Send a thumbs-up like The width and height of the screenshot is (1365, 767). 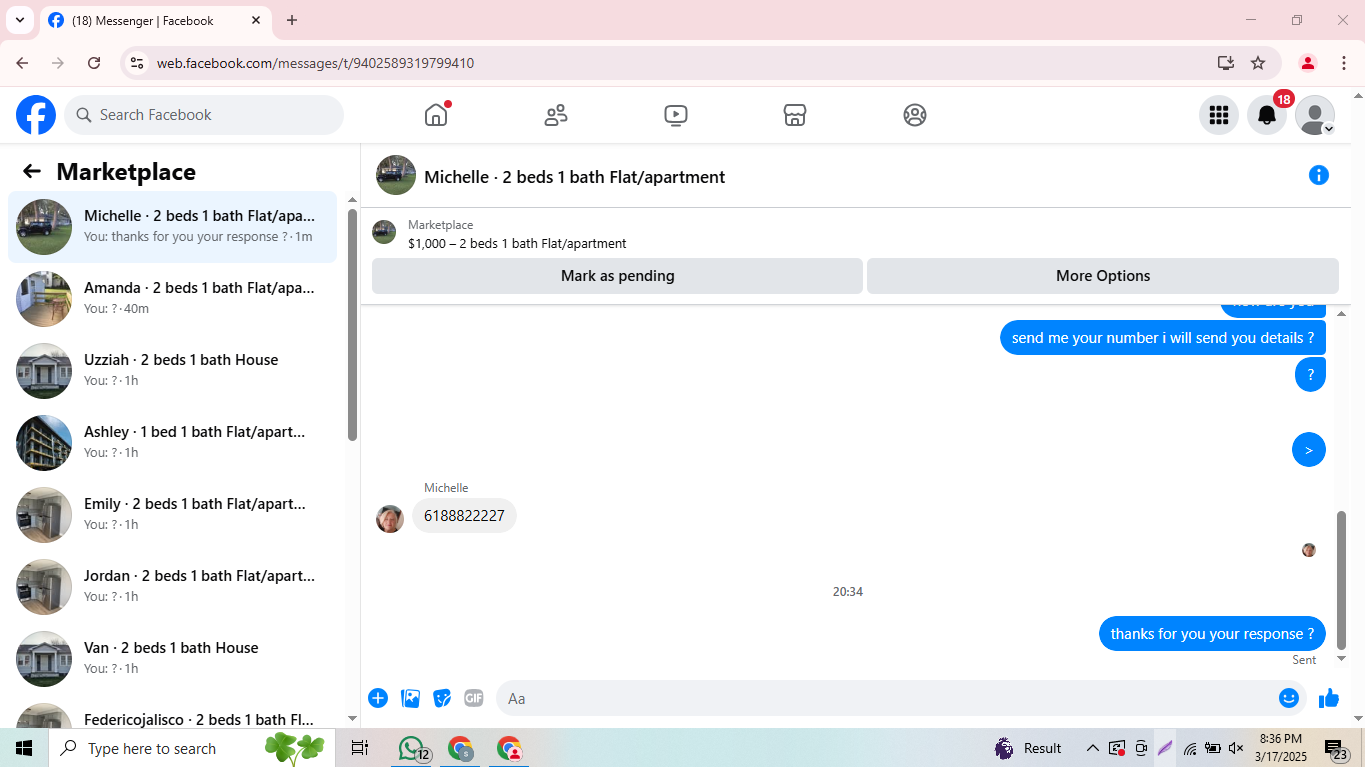coord(1329,698)
